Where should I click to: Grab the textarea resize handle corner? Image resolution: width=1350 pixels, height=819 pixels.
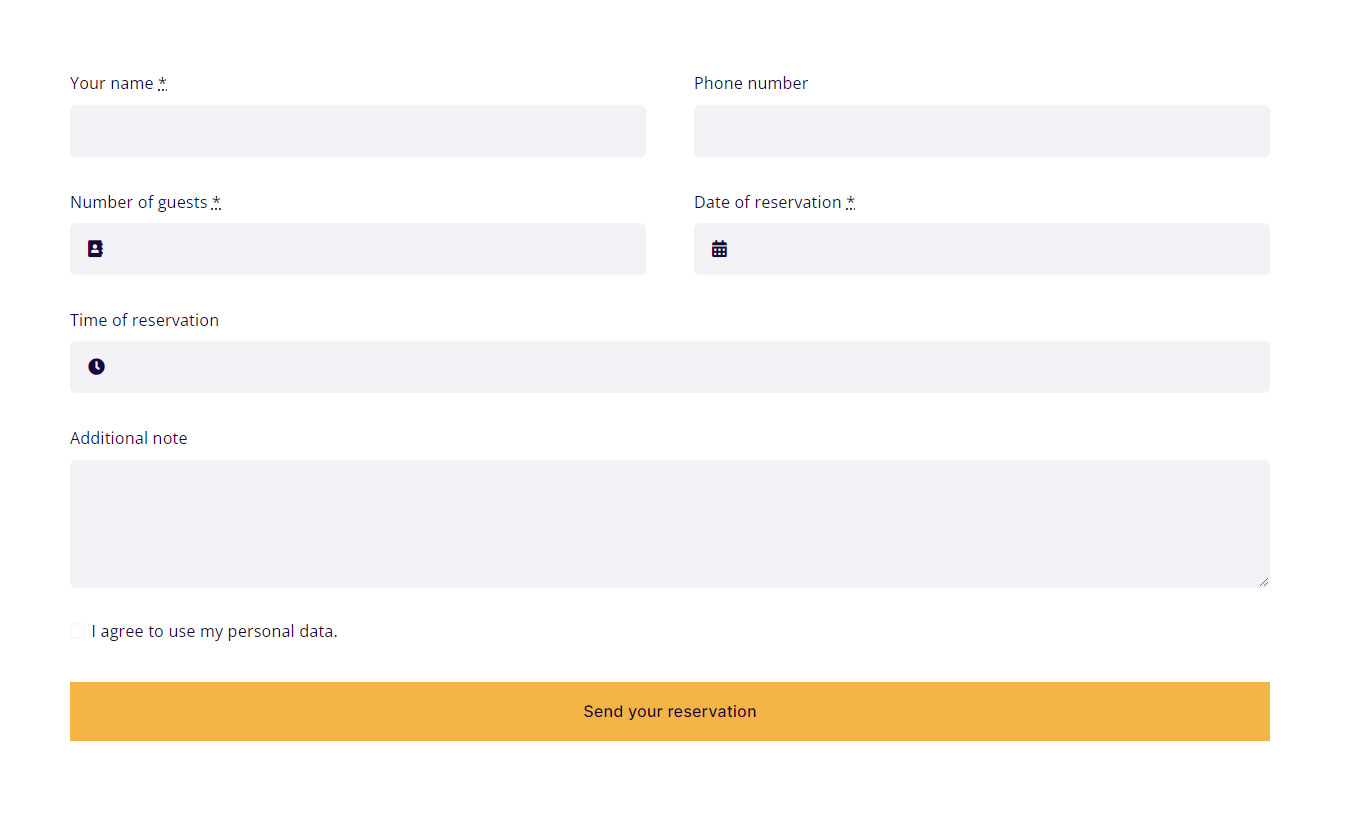[1263, 581]
